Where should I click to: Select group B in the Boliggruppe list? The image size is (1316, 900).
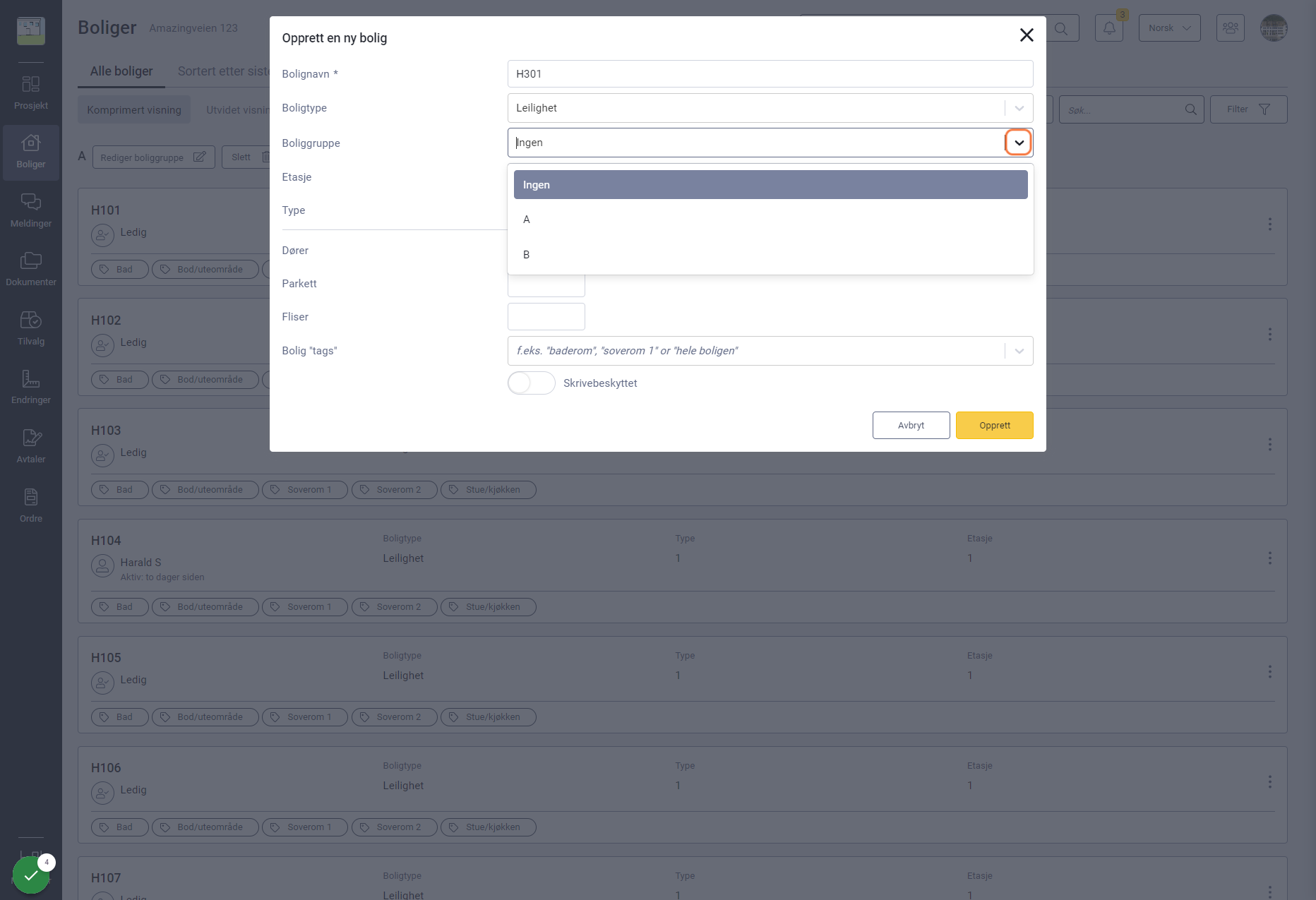771,255
